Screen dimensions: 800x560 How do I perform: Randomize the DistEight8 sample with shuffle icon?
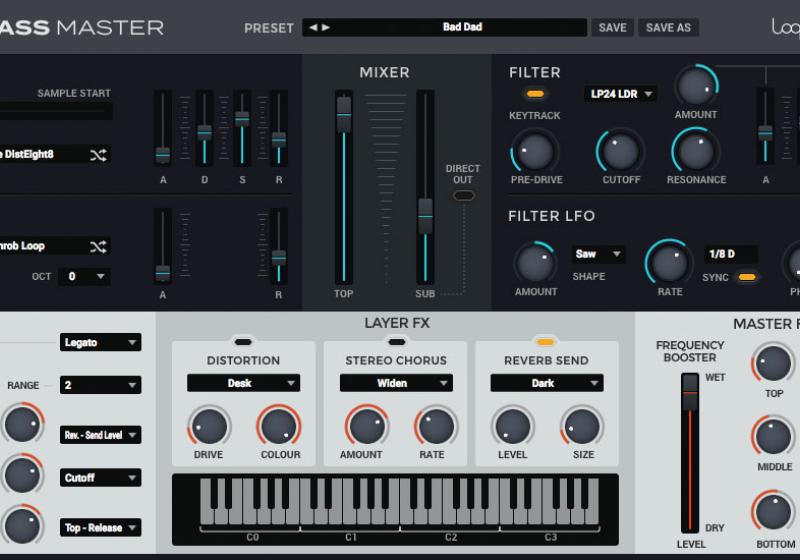pos(98,155)
